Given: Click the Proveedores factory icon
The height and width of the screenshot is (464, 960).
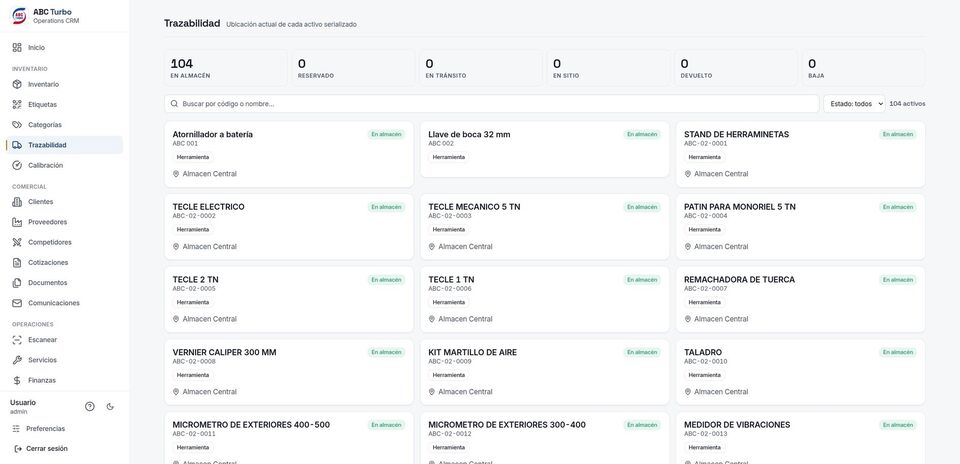Looking at the screenshot, I should [17, 222].
